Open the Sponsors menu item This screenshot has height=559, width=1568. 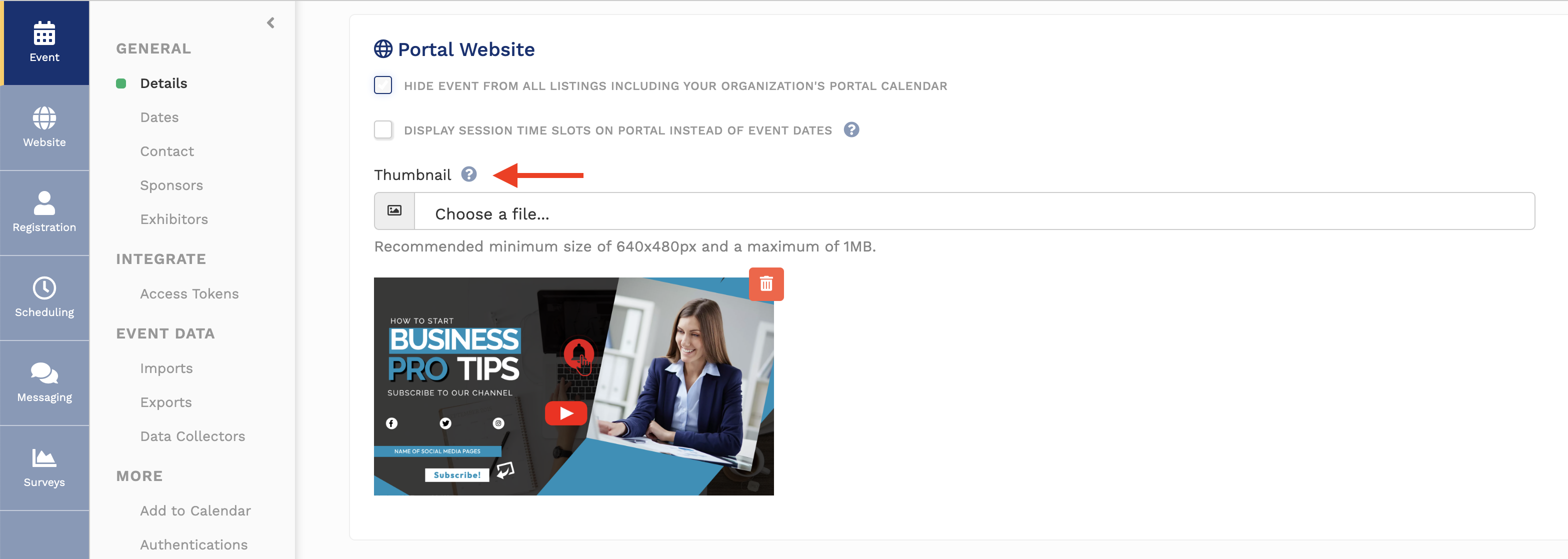[x=171, y=185]
